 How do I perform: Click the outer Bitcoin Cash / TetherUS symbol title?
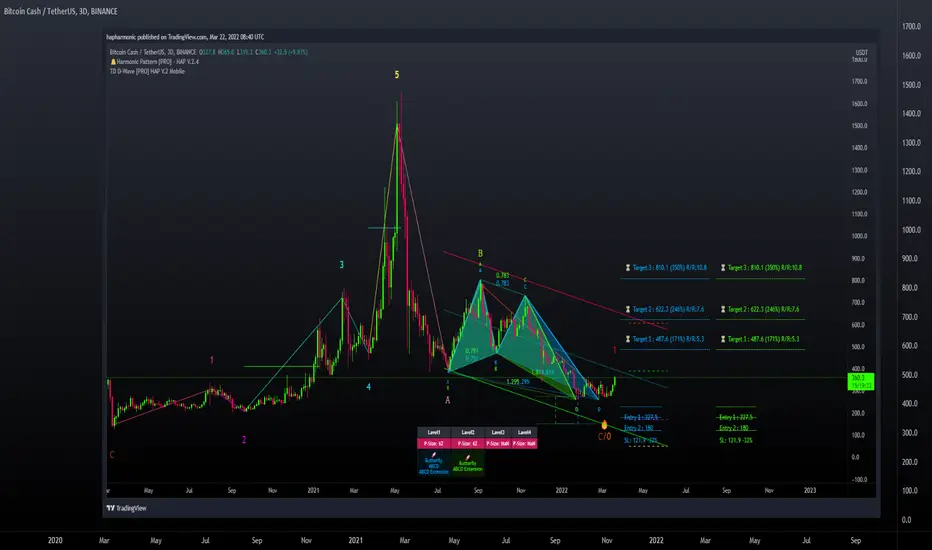point(61,11)
